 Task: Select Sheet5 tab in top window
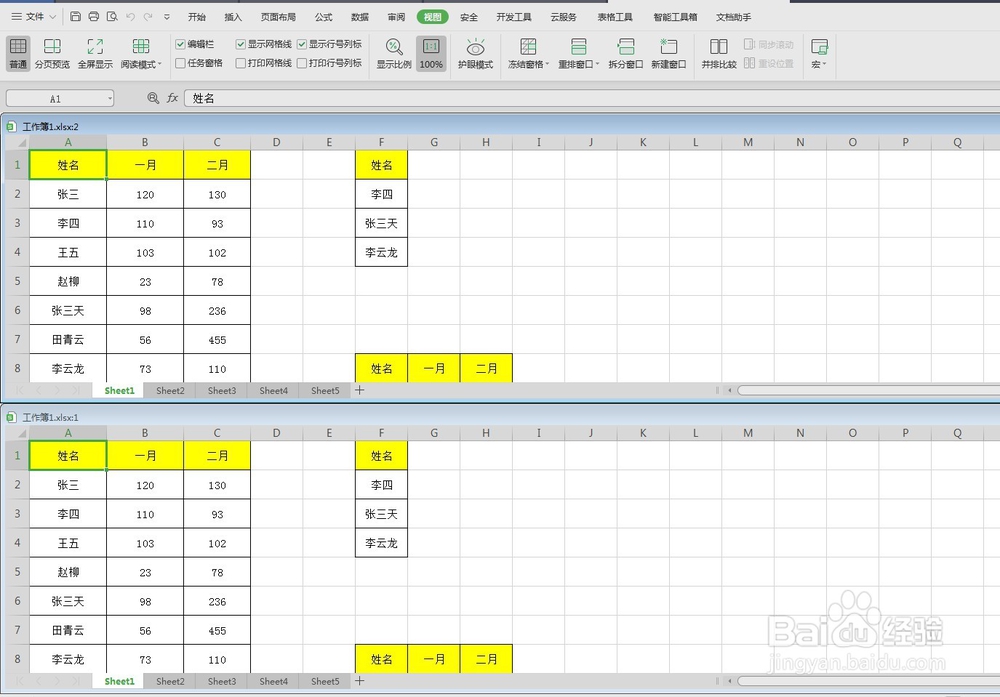(x=325, y=390)
